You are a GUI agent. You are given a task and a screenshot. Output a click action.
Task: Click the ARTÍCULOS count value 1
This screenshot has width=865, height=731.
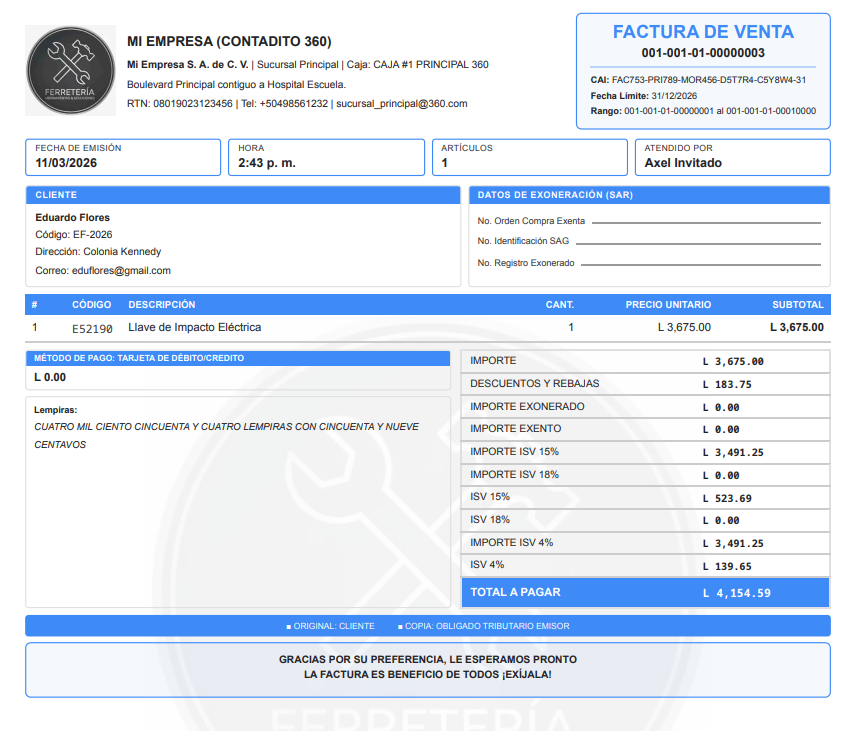point(445,163)
